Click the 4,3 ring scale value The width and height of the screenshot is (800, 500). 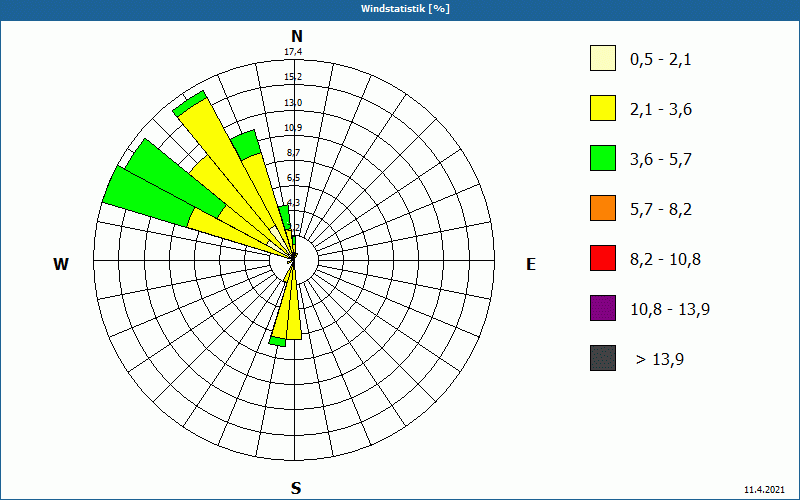pyautogui.click(x=293, y=203)
